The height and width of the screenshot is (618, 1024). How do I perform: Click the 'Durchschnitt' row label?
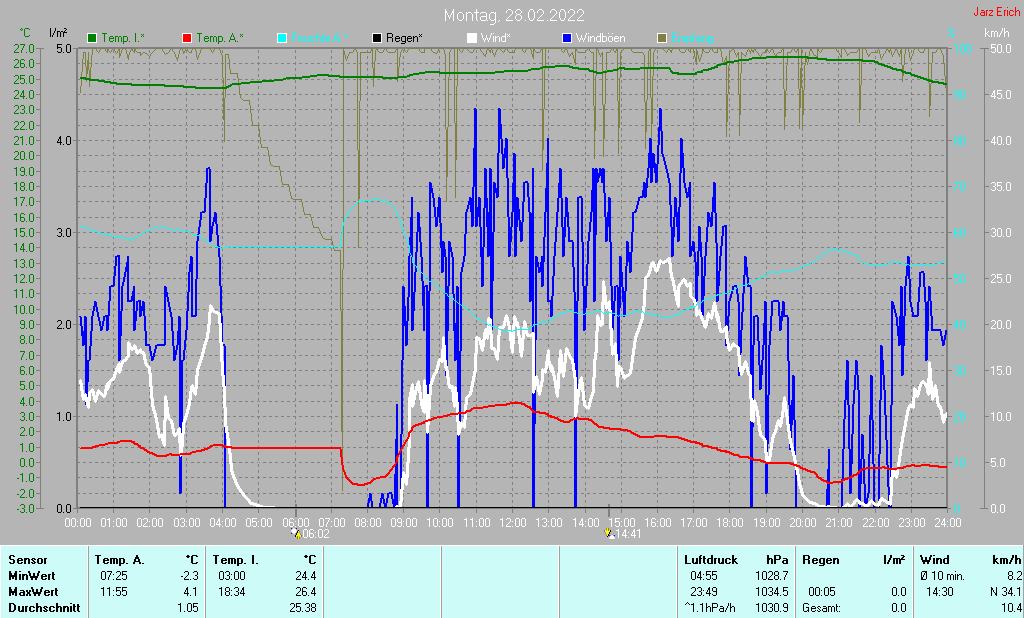click(x=44, y=608)
